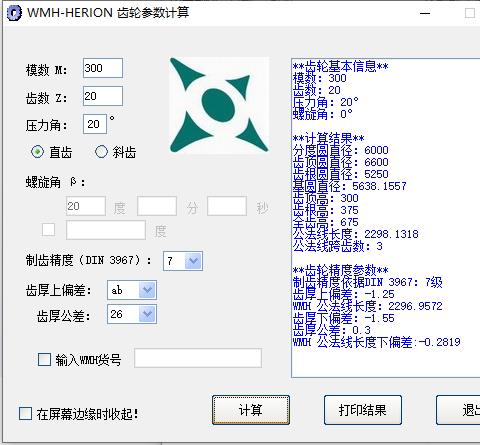
Task: Click the WMH货号 text field
Action: click(198, 358)
